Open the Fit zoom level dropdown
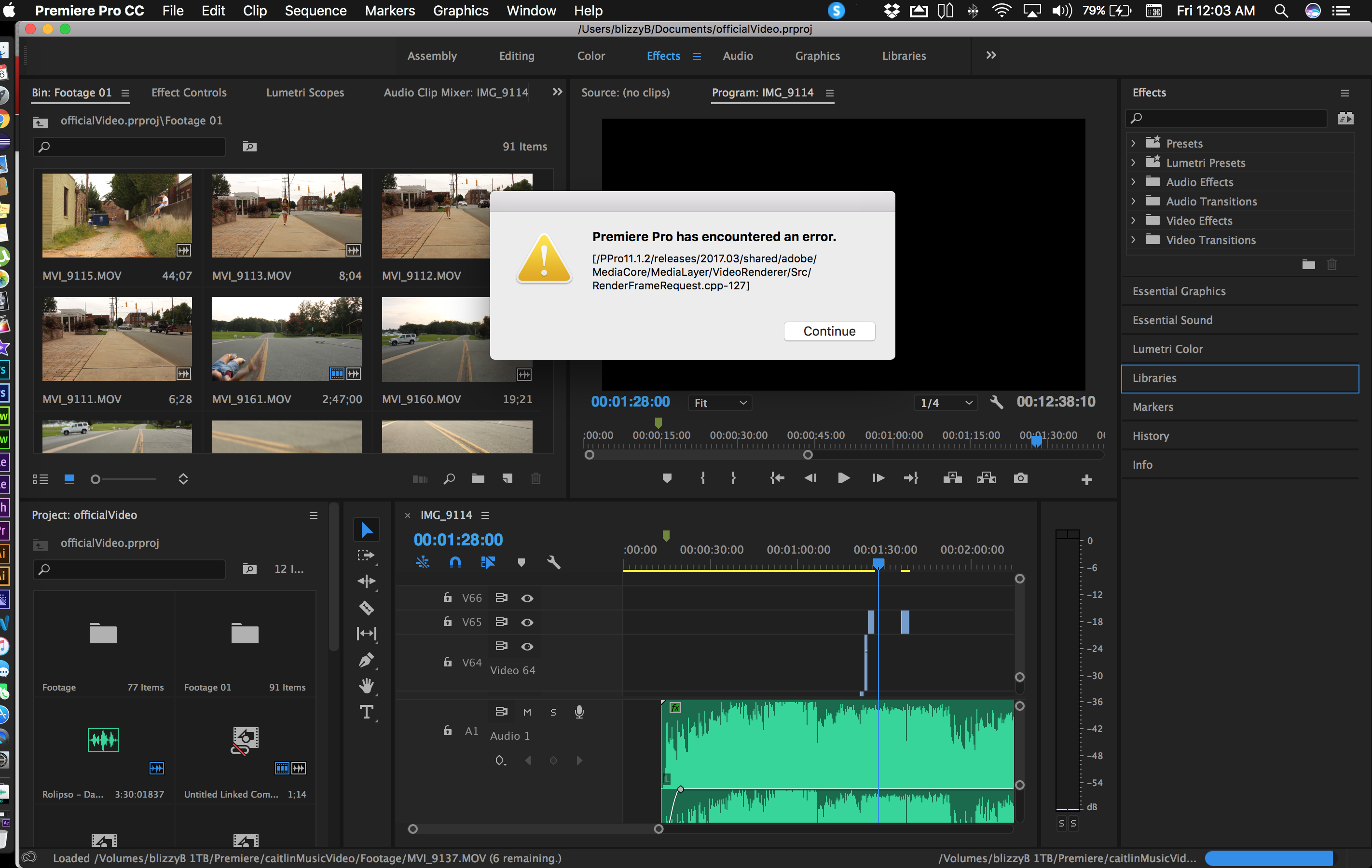 (720, 403)
